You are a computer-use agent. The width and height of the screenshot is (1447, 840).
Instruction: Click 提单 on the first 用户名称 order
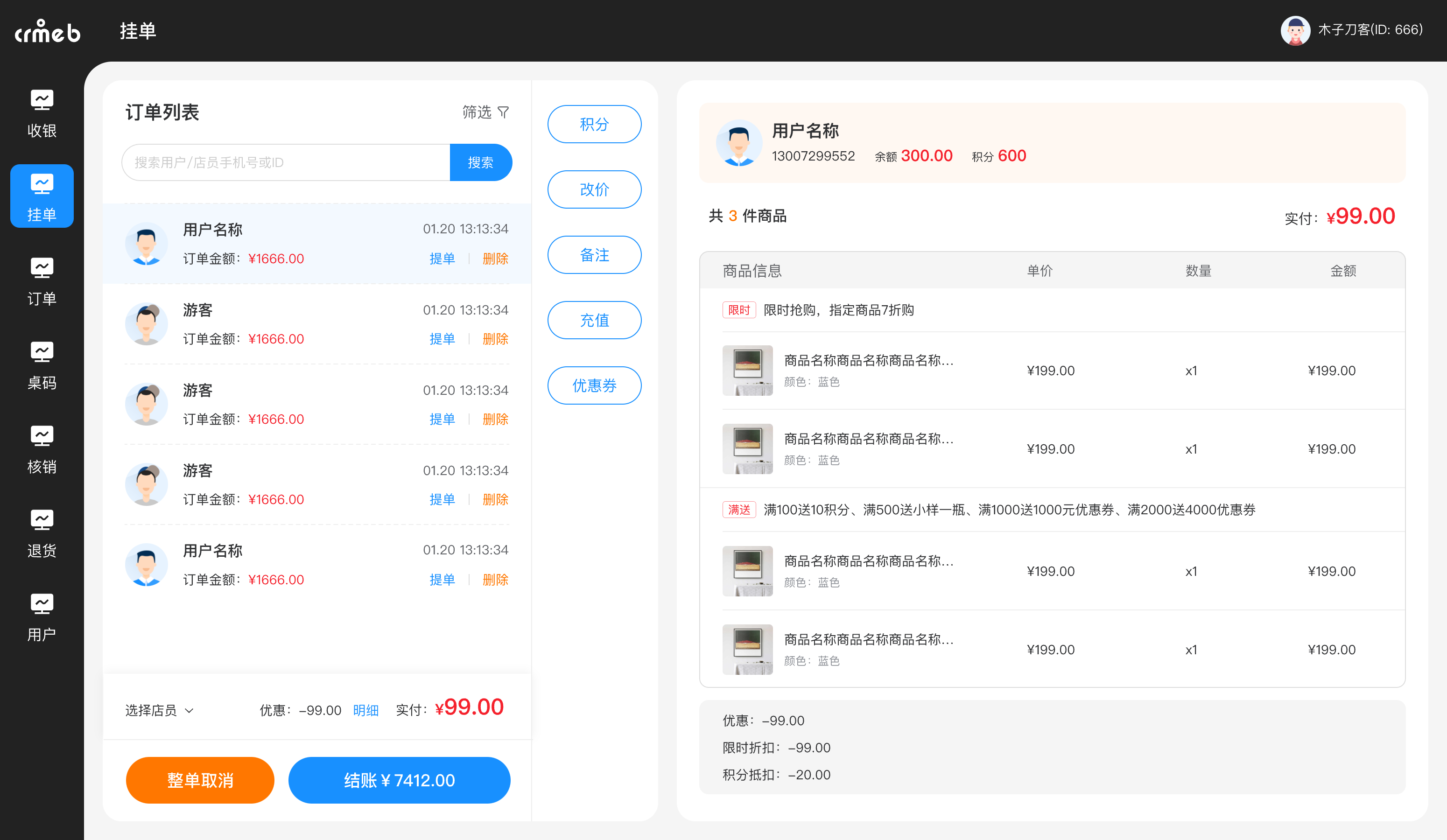(442, 259)
